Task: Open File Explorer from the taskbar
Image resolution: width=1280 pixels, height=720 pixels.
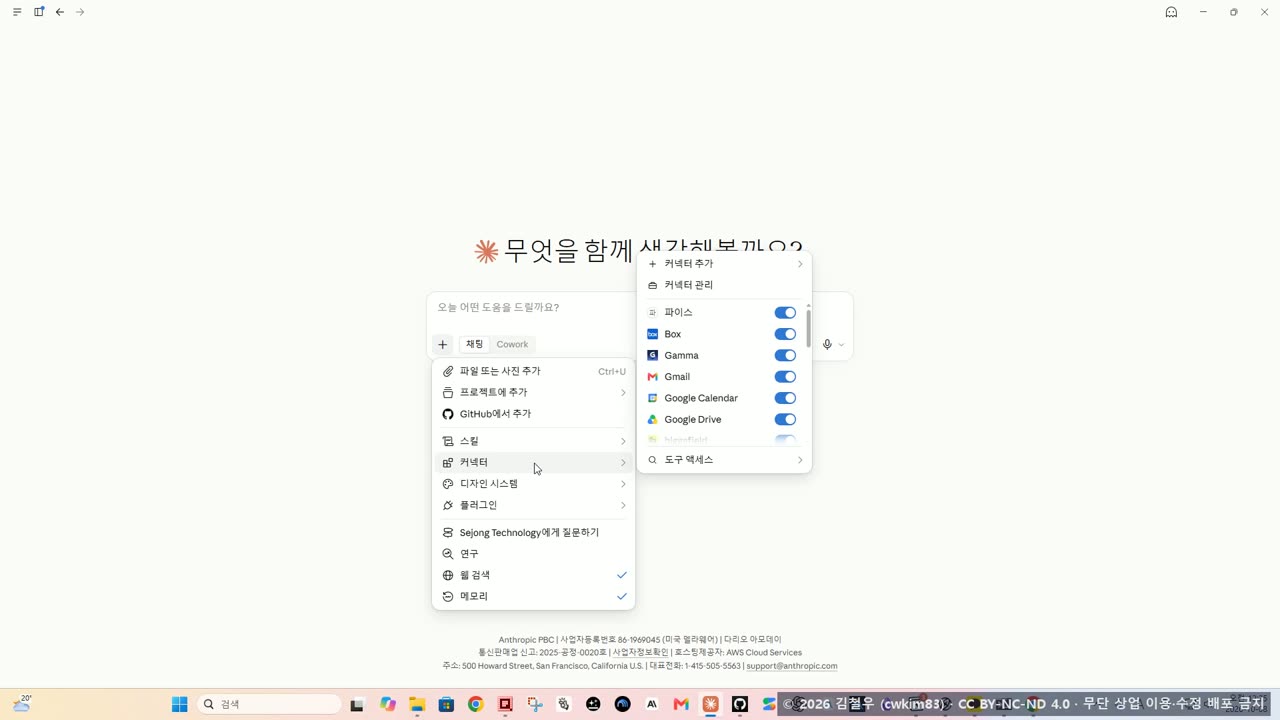Action: point(417,704)
